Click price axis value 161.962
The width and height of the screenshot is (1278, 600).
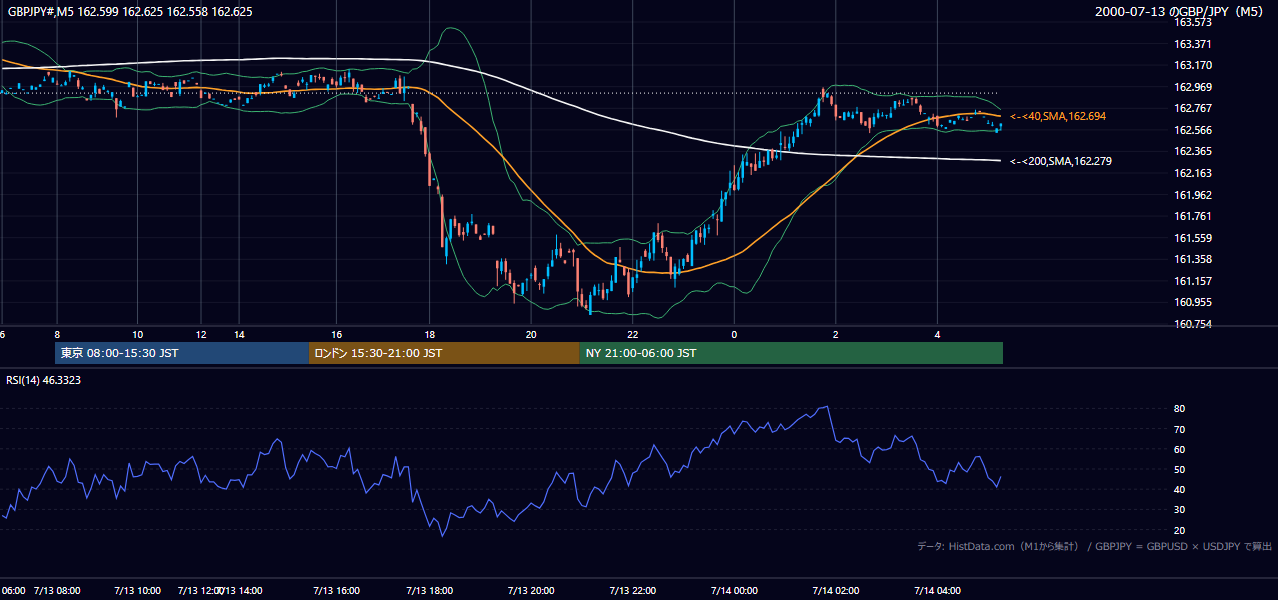[x=1192, y=195]
